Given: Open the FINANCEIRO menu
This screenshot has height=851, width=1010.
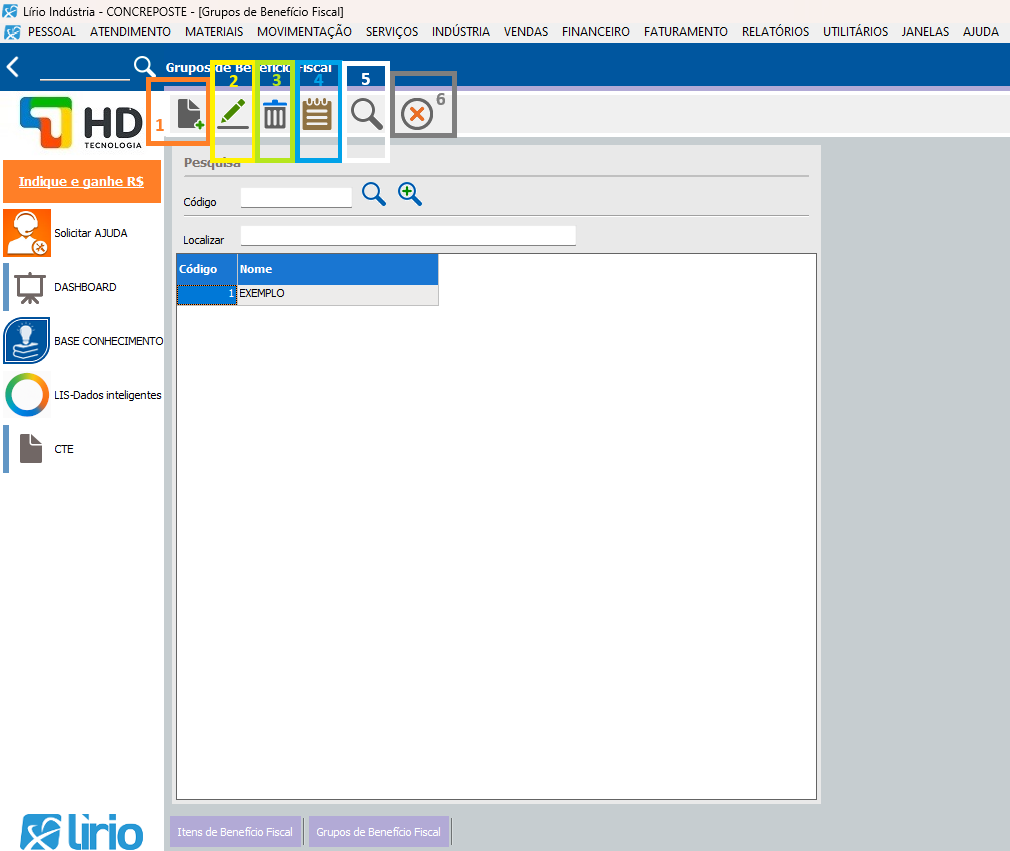Looking at the screenshot, I should 595,31.
